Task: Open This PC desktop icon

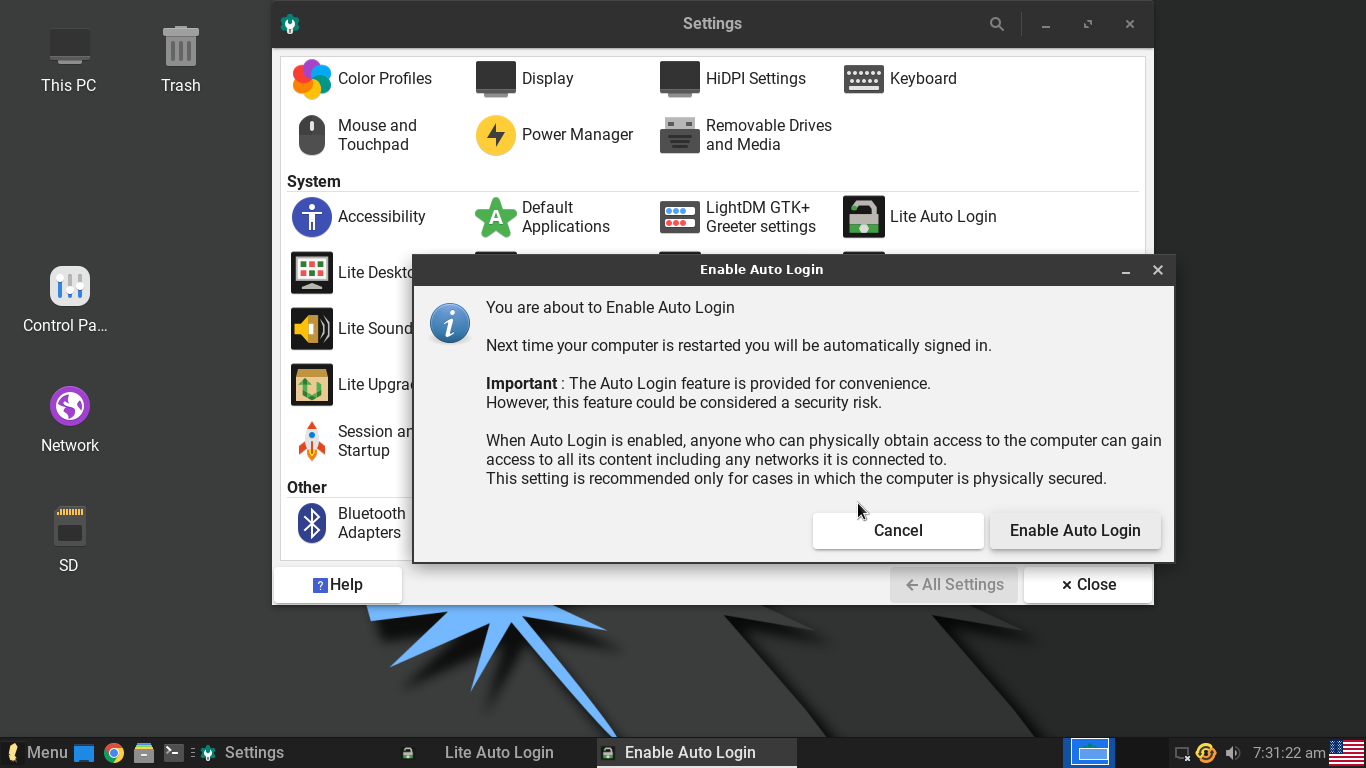Action: [x=69, y=61]
